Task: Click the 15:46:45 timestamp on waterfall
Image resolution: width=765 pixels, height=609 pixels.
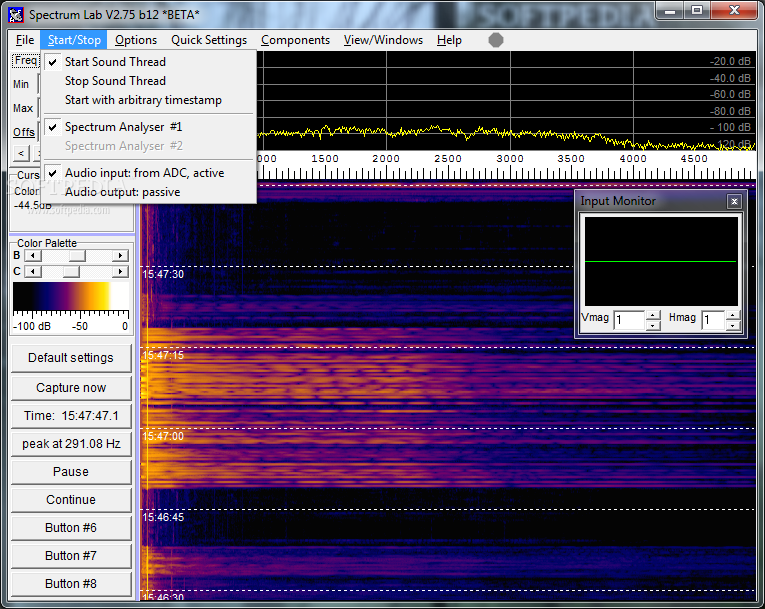Action: (x=163, y=517)
